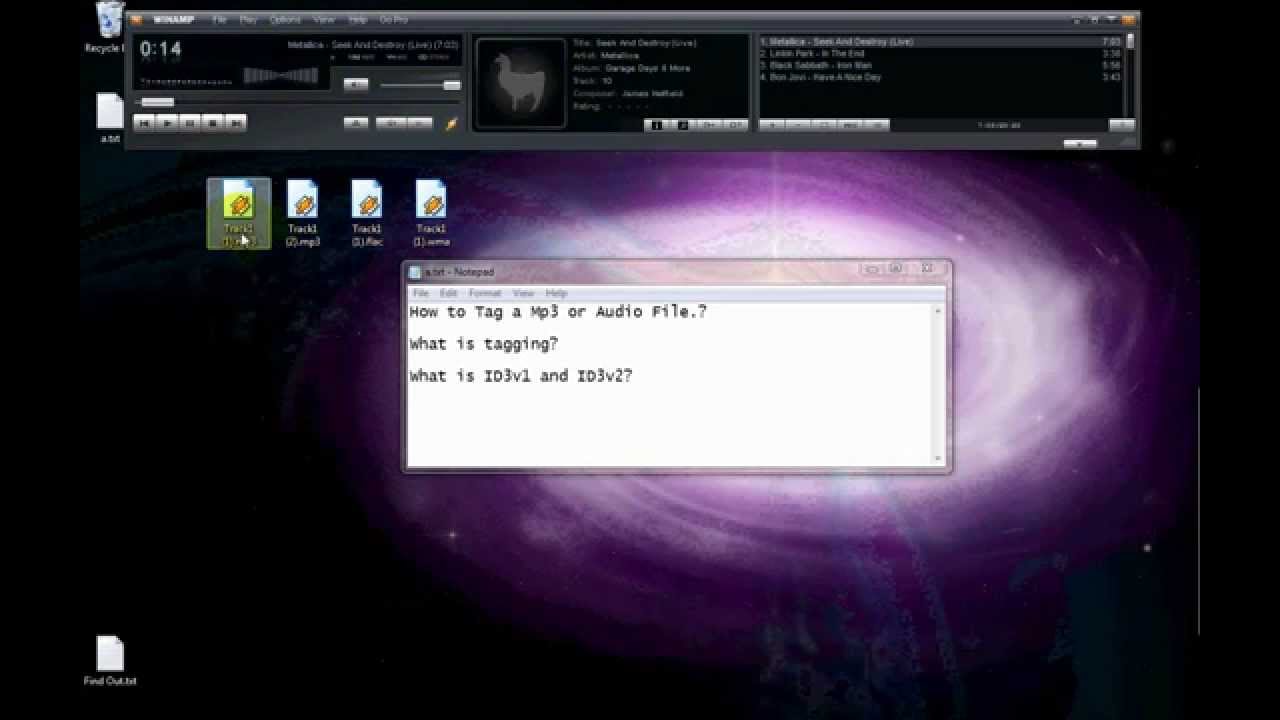
Task: Click Notepad scrollbar down arrow
Action: [x=938, y=459]
